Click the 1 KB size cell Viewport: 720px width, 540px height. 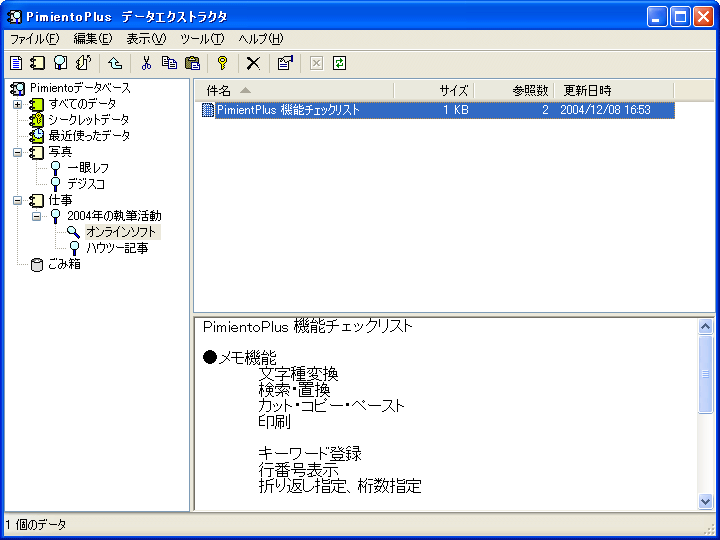click(456, 110)
